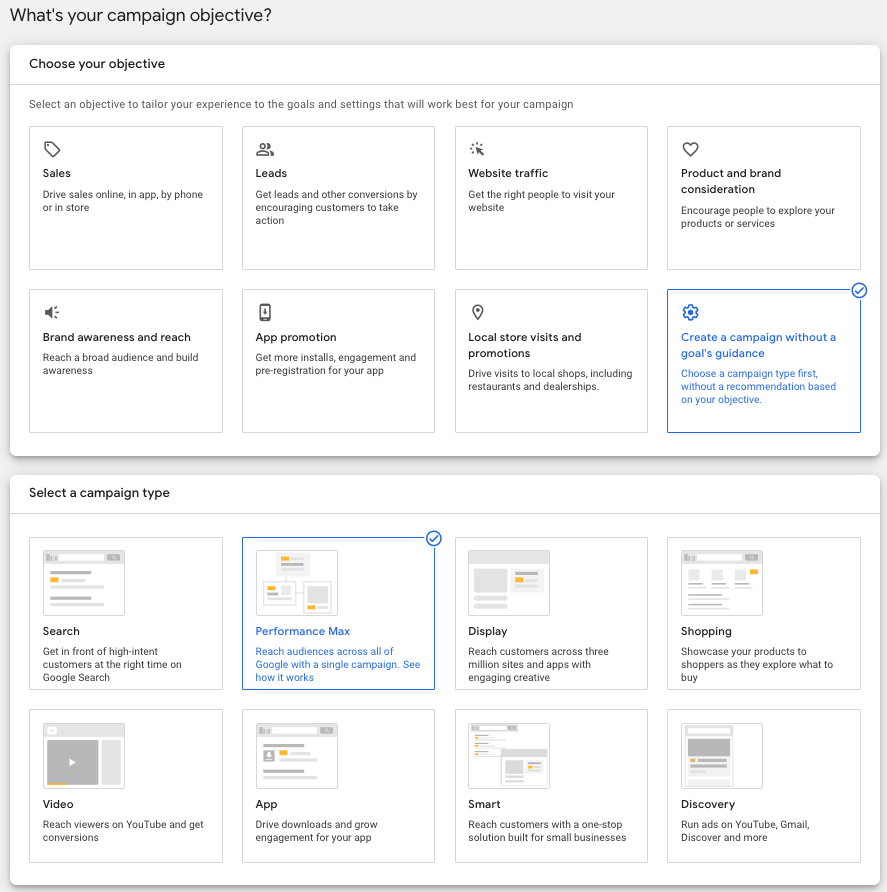
Task: Select the Shopping campaign type title
Action: [706, 631]
